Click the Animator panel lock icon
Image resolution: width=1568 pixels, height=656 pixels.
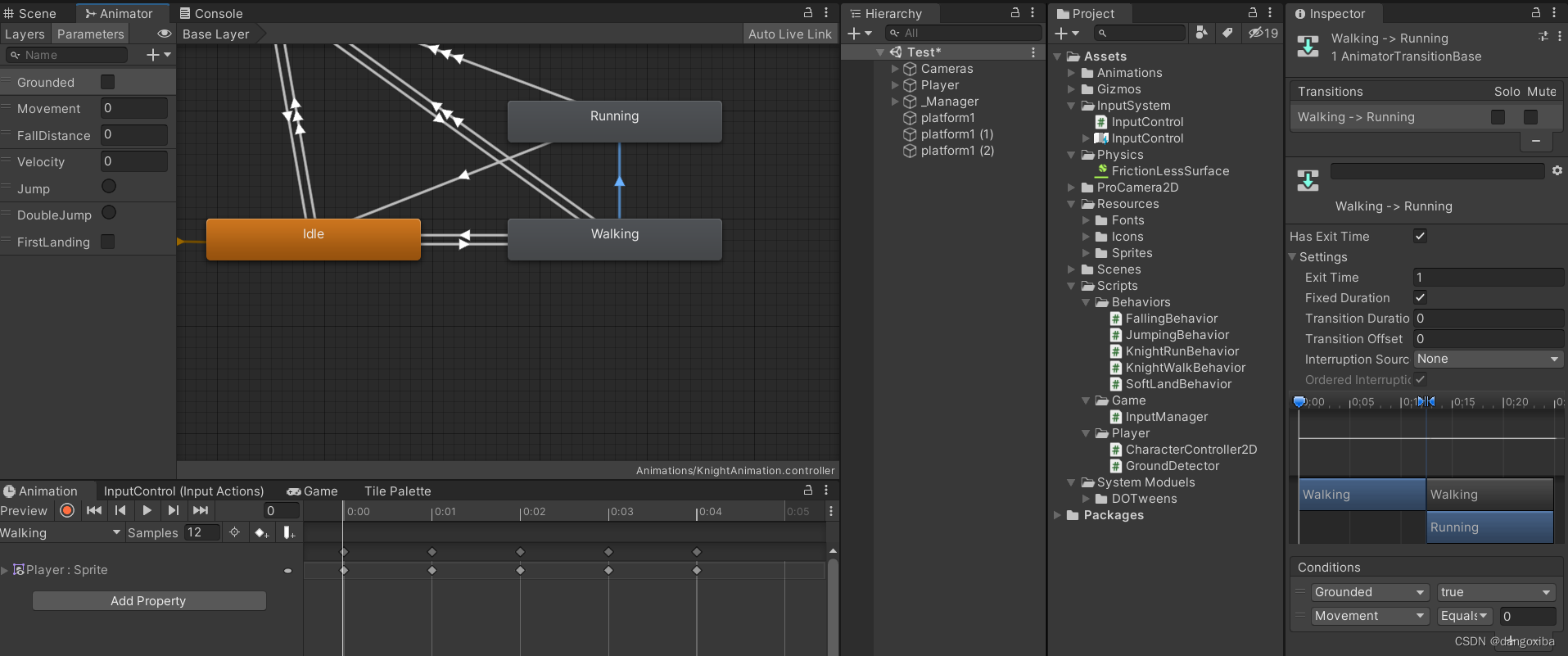pos(808,12)
